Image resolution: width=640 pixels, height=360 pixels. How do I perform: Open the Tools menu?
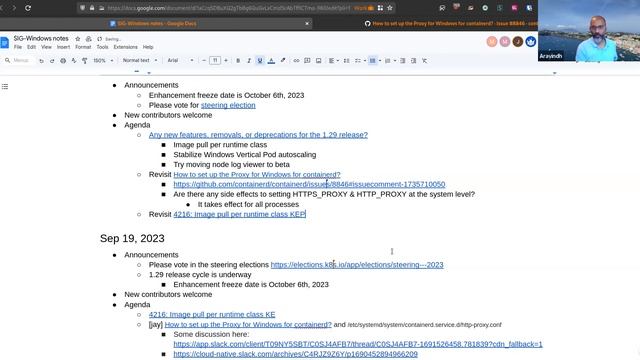pyautogui.click(x=102, y=47)
